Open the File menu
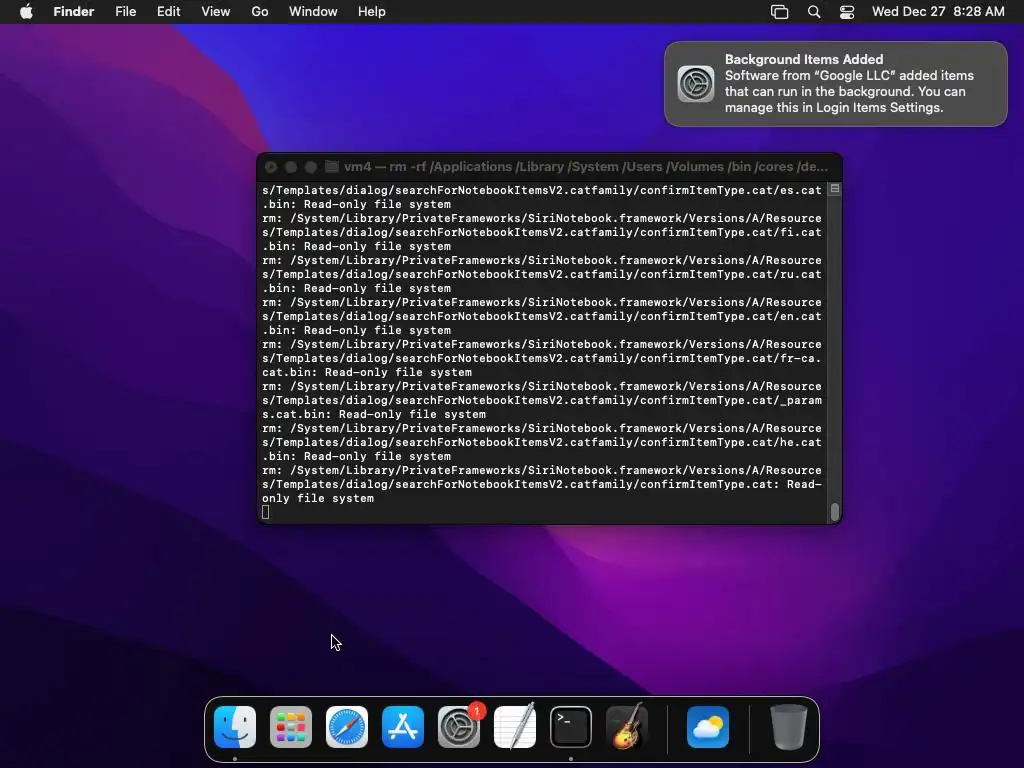The height and width of the screenshot is (768, 1024). pos(125,12)
